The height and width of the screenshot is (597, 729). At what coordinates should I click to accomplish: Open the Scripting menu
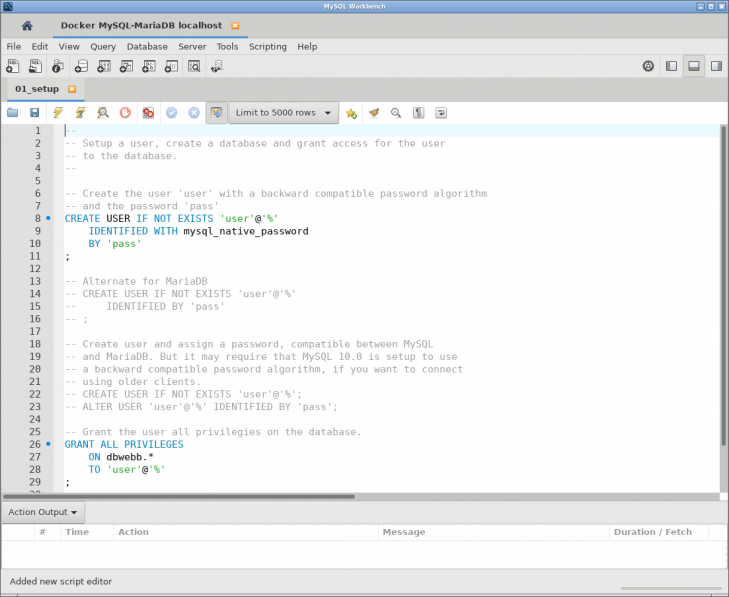click(268, 46)
